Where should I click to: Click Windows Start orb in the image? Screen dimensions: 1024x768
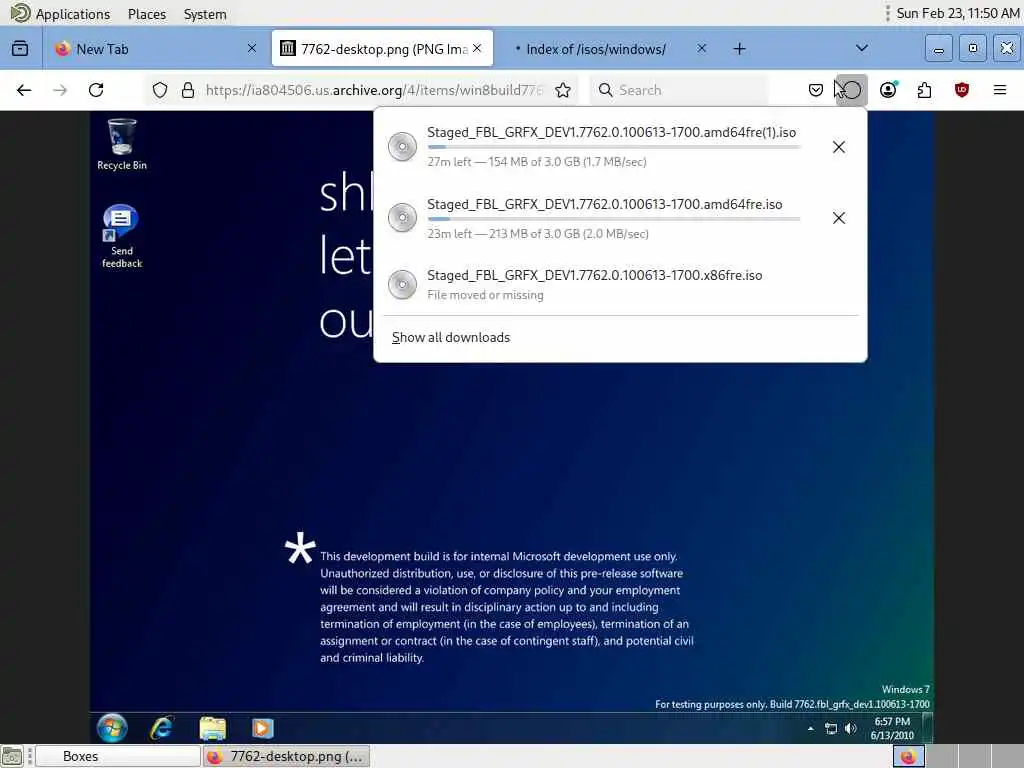click(x=112, y=728)
